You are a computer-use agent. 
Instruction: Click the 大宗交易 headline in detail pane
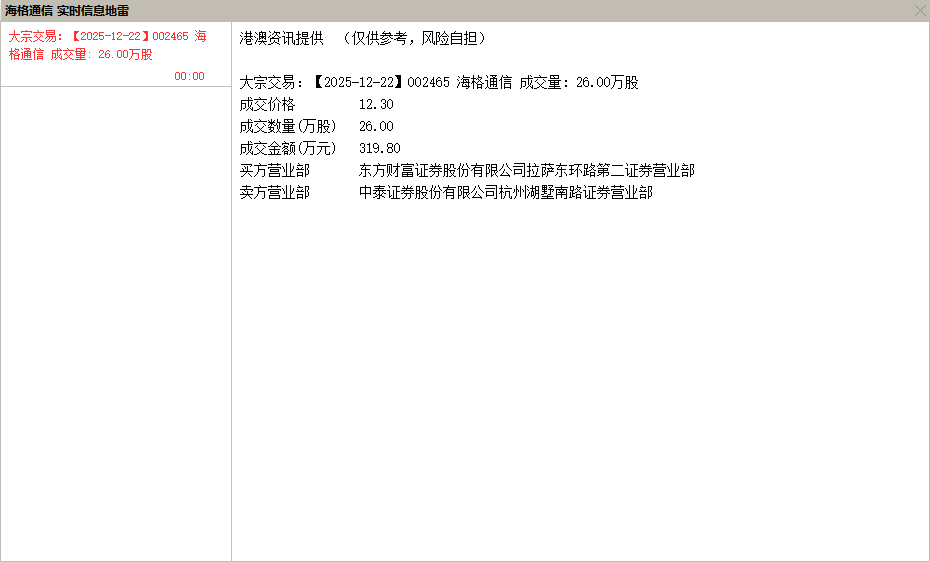pyautogui.click(x=439, y=82)
